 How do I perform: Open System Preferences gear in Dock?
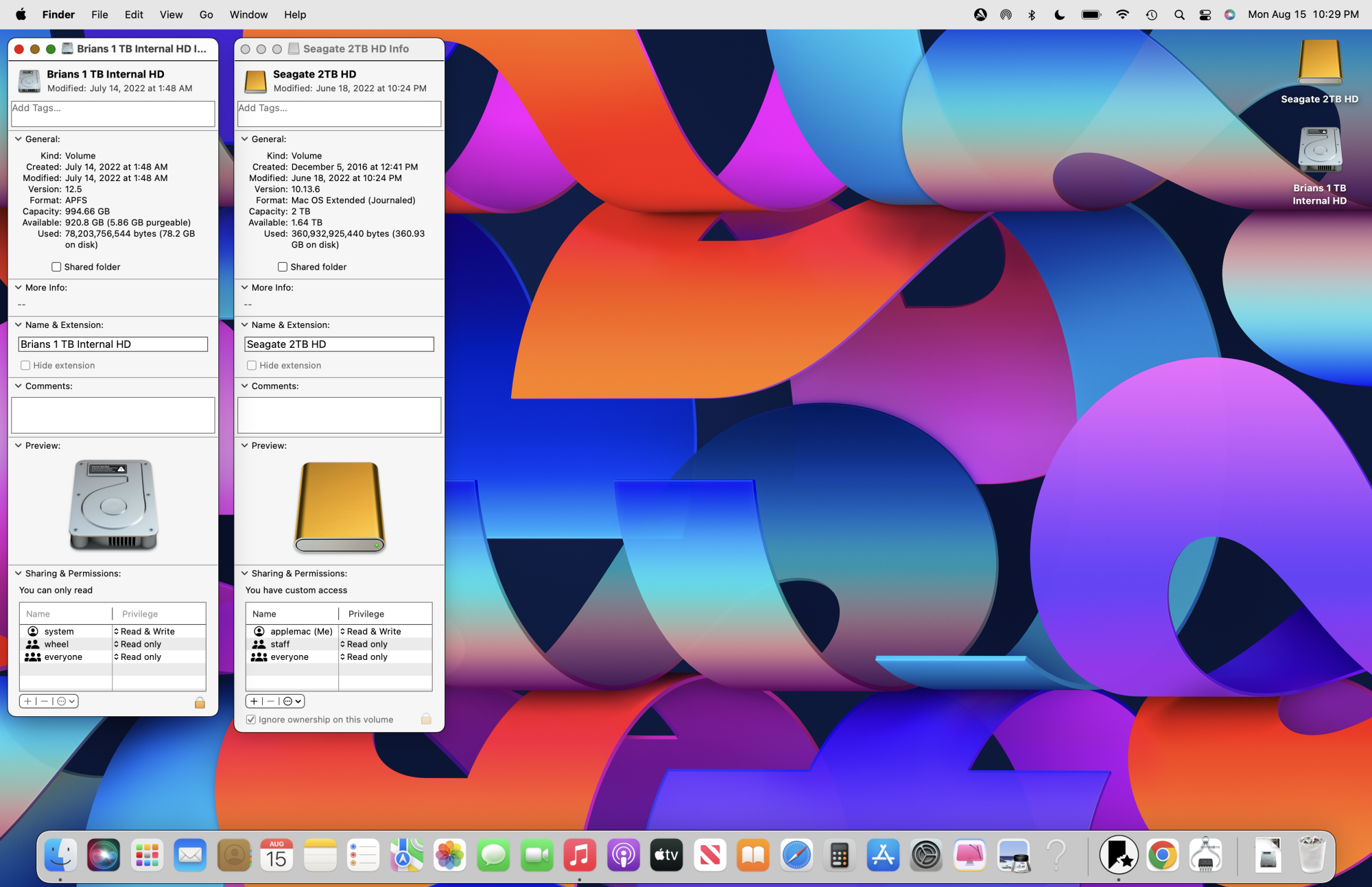(925, 855)
